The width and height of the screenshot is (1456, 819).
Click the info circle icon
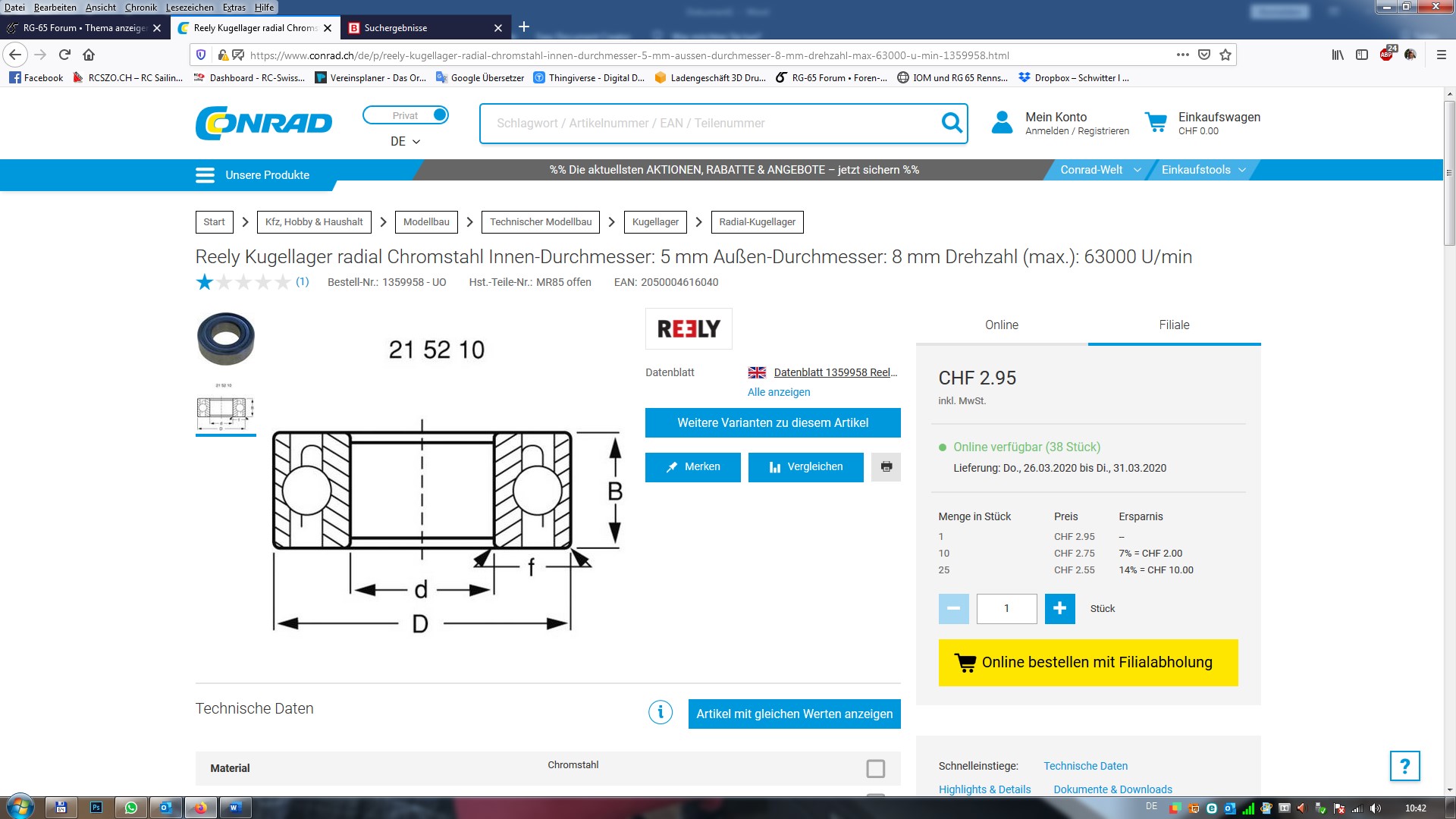660,713
